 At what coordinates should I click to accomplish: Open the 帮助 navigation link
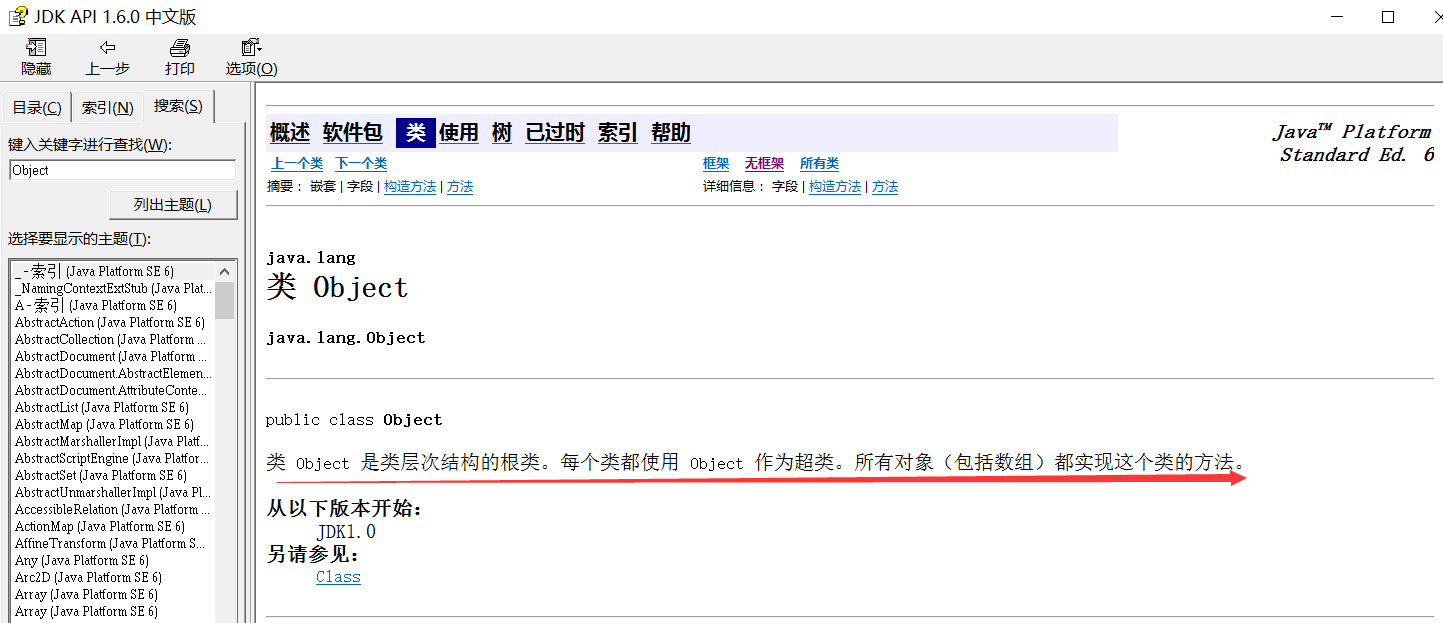tap(671, 132)
